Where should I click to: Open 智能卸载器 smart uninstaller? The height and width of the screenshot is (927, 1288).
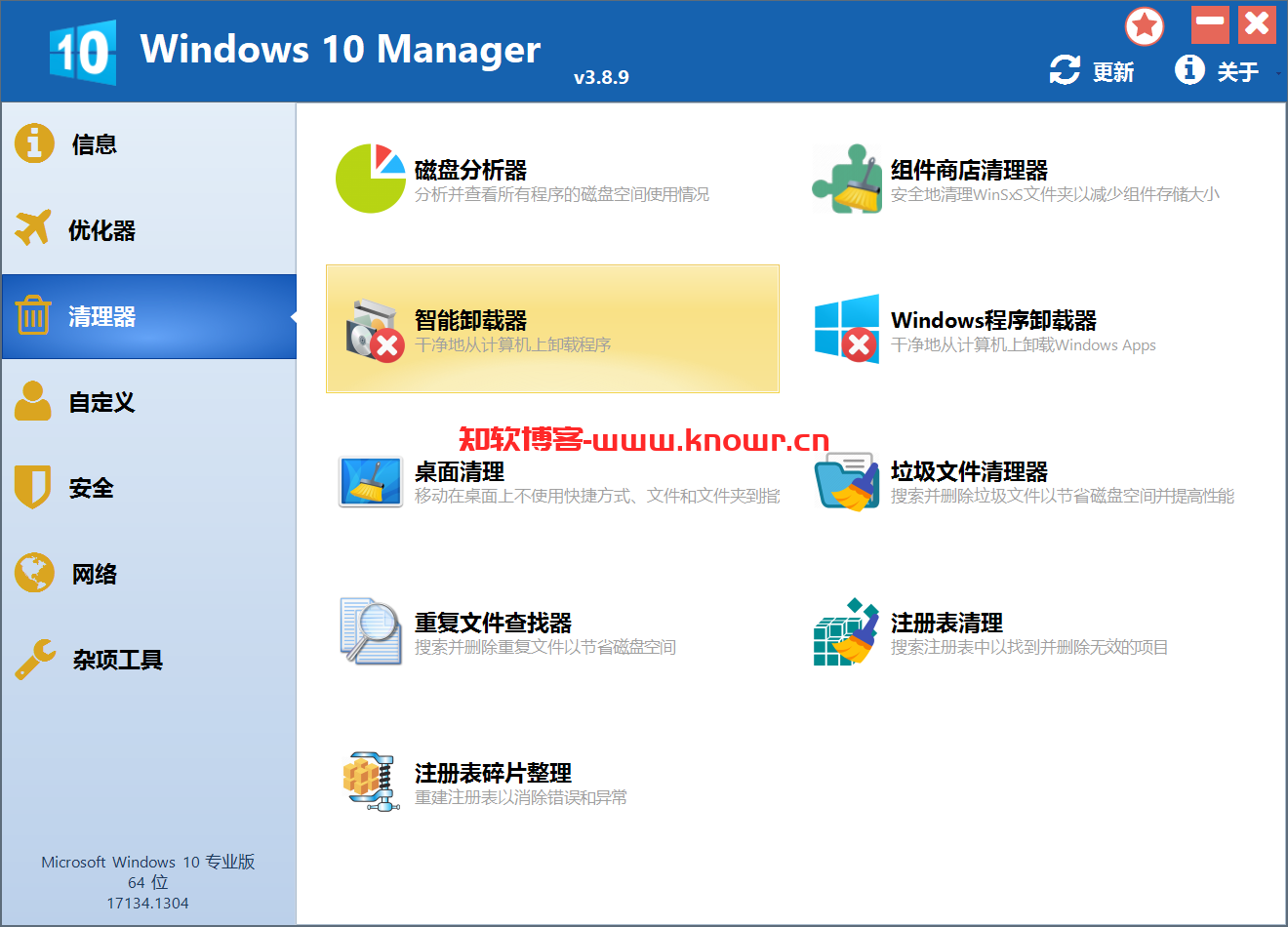click(x=552, y=329)
